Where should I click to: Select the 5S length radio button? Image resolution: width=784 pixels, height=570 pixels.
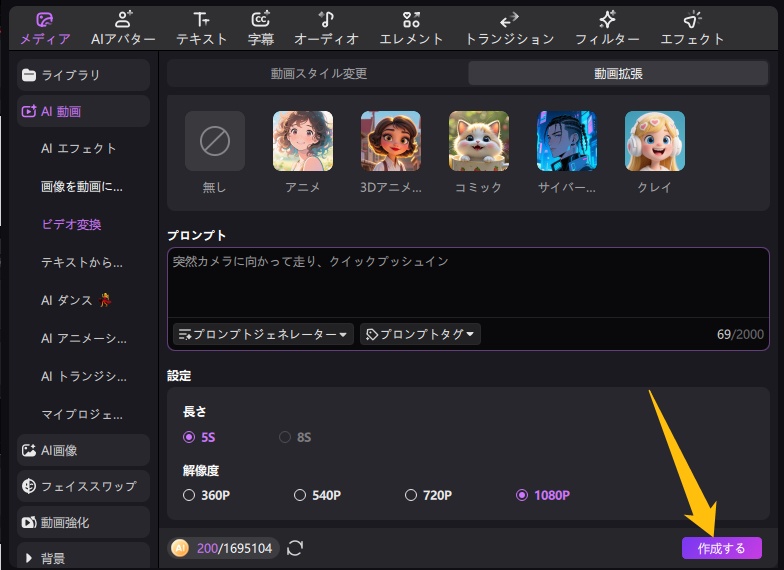tap(189, 437)
